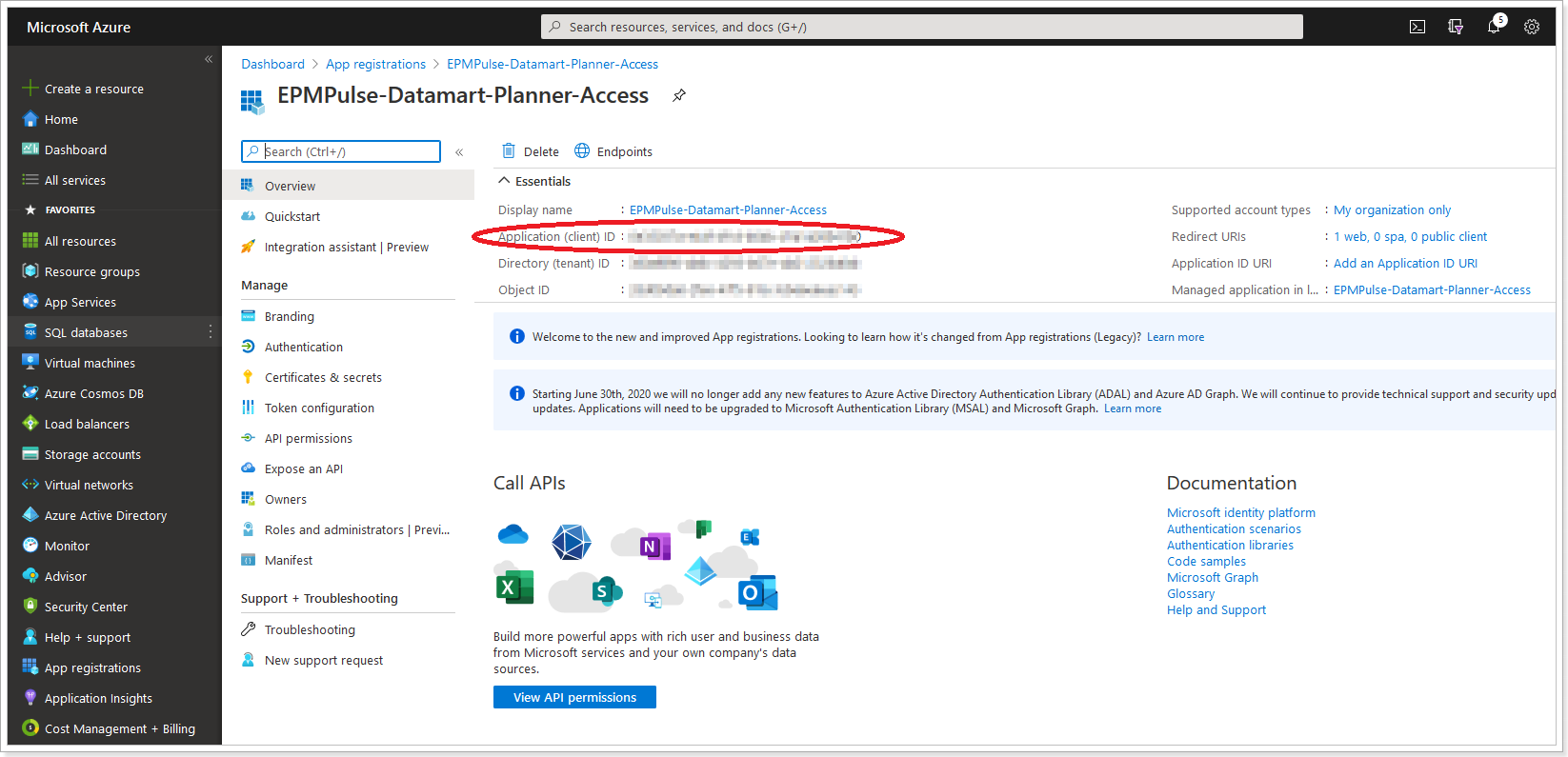
Task: Click the Load balancers icon
Action: (30, 424)
